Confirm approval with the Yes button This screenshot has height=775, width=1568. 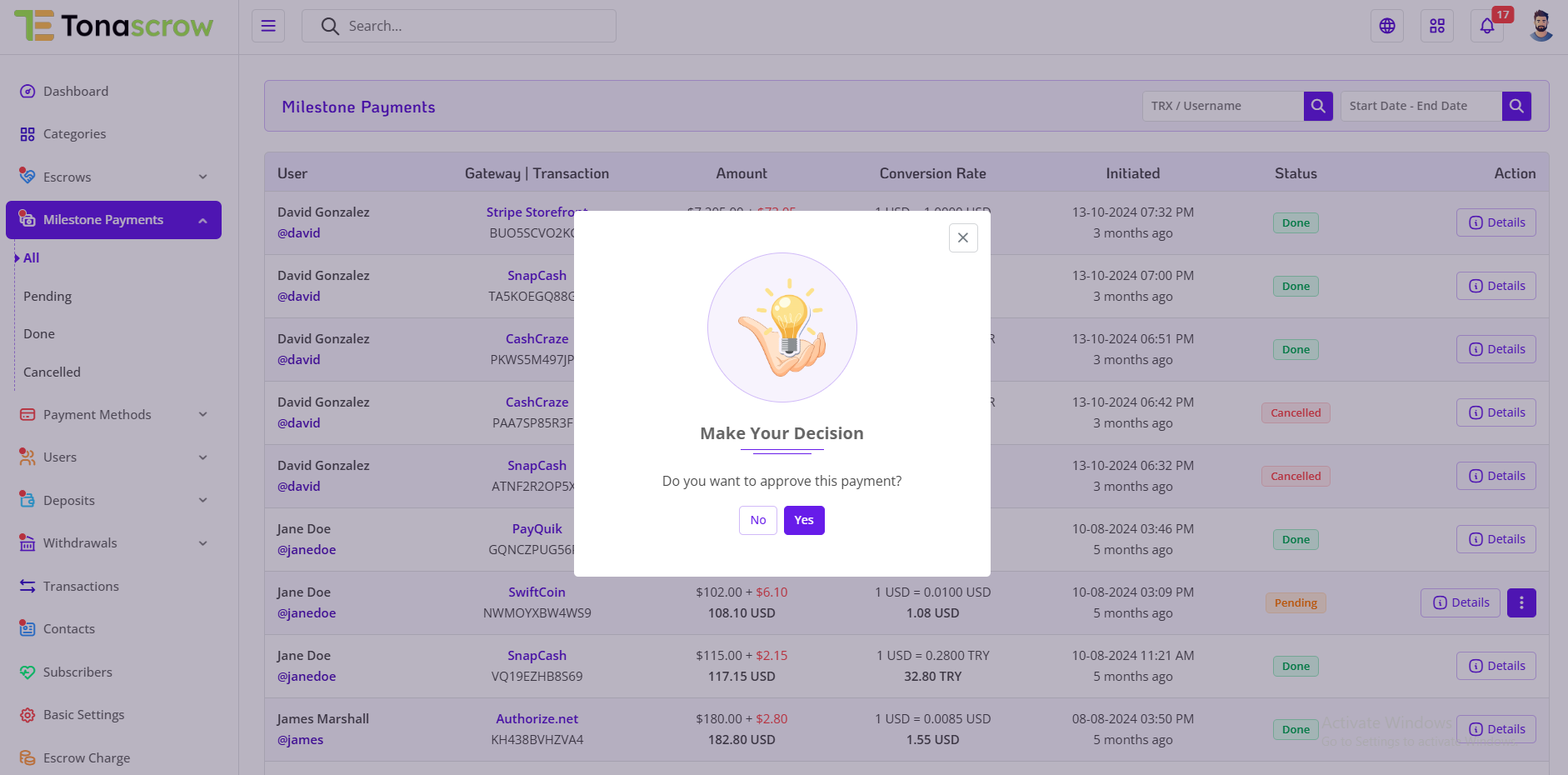(x=804, y=520)
